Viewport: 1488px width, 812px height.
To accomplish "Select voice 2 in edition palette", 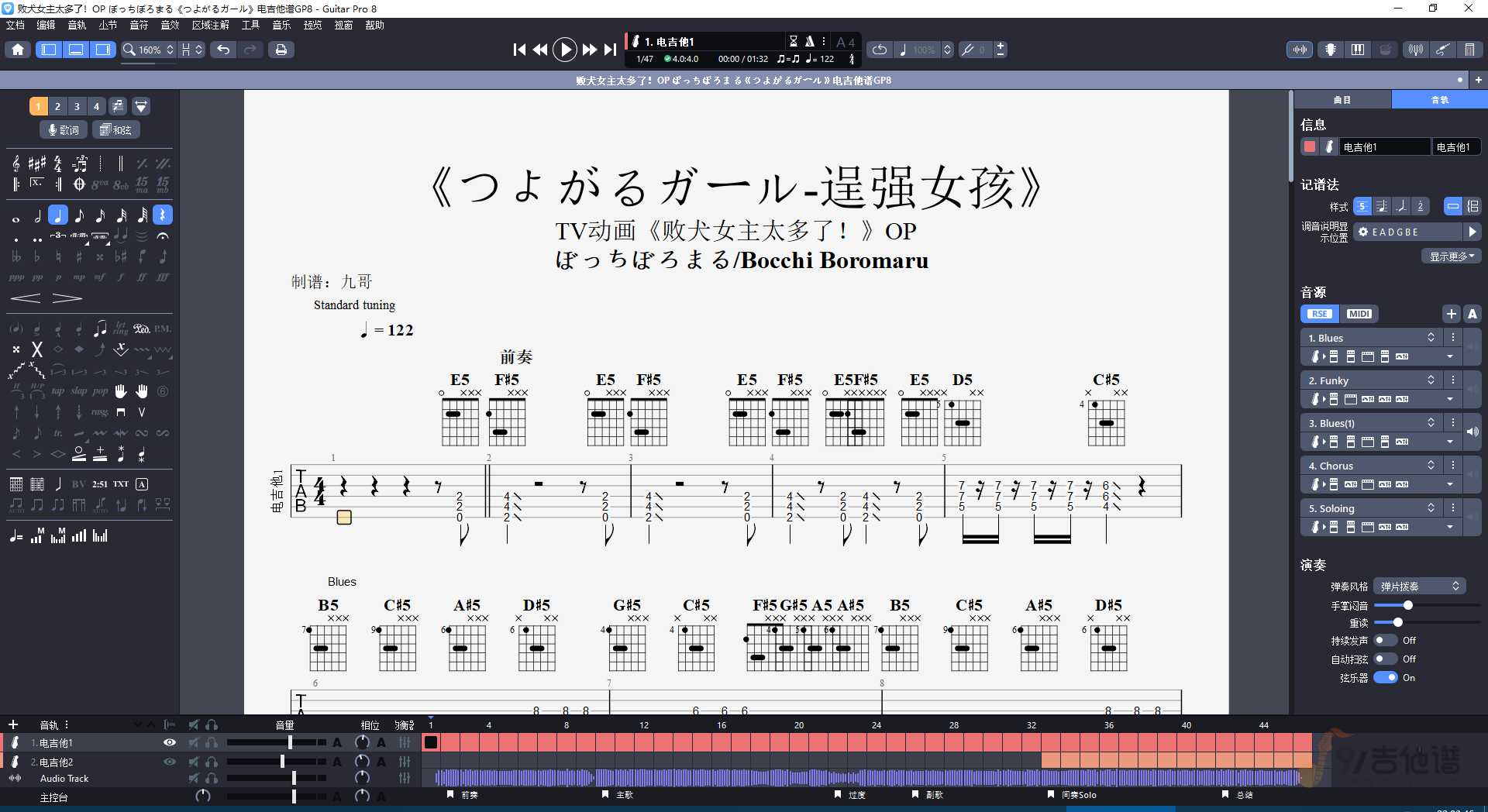I will coord(57,106).
